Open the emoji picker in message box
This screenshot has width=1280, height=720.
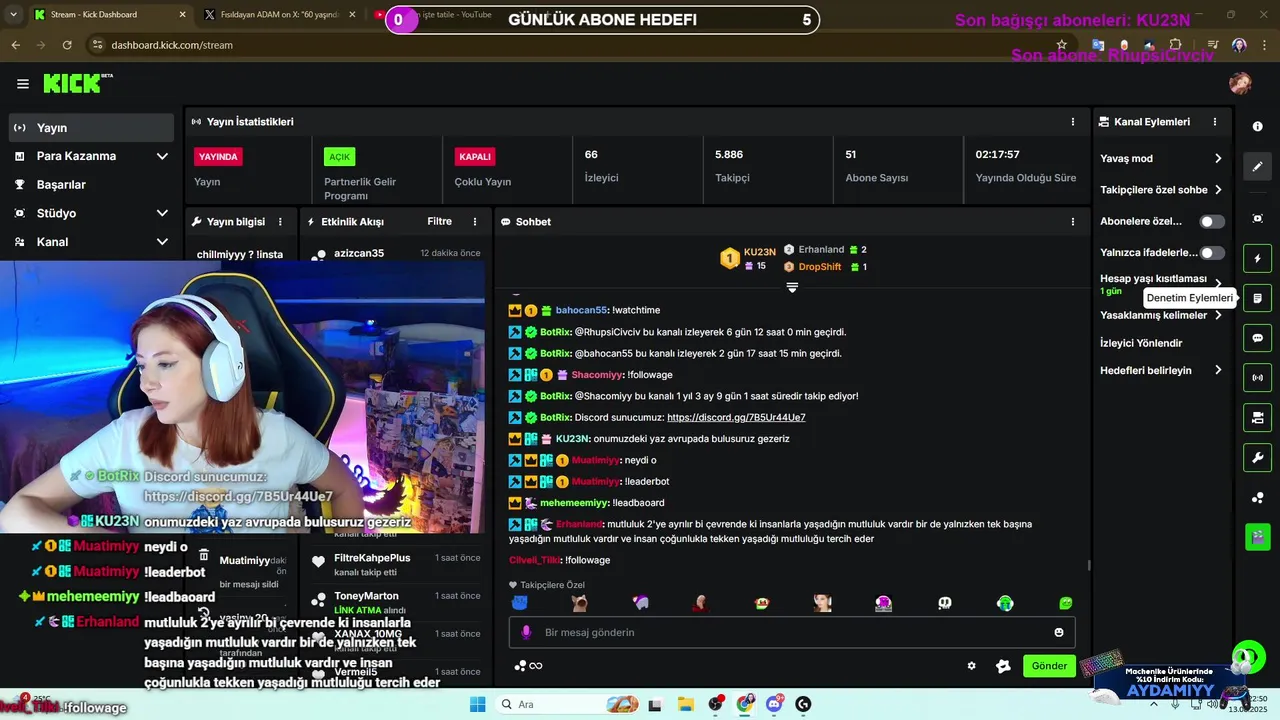click(1059, 632)
